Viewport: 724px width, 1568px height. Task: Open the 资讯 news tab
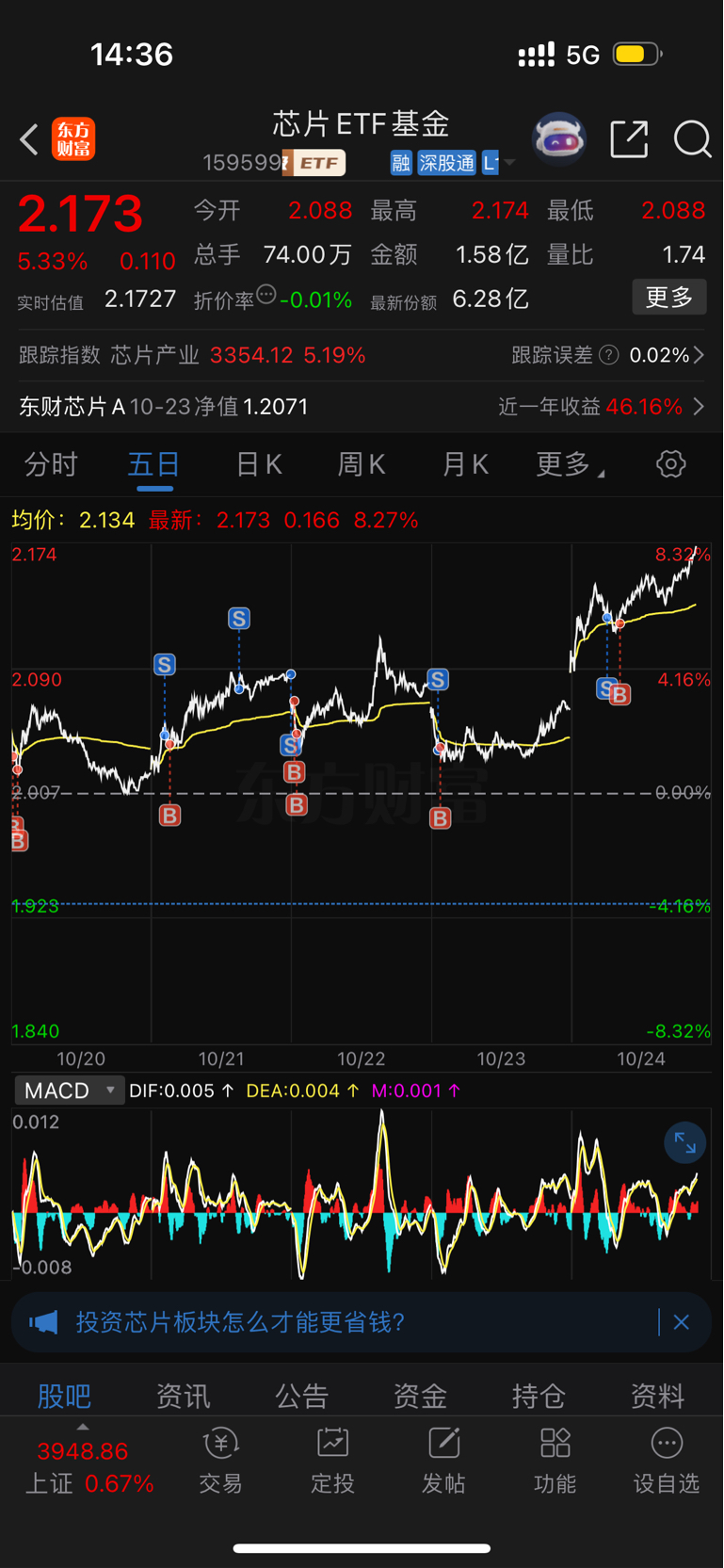click(x=183, y=1396)
